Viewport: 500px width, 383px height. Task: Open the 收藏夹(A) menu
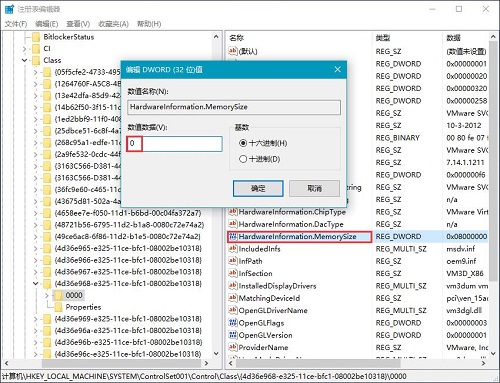113,24
